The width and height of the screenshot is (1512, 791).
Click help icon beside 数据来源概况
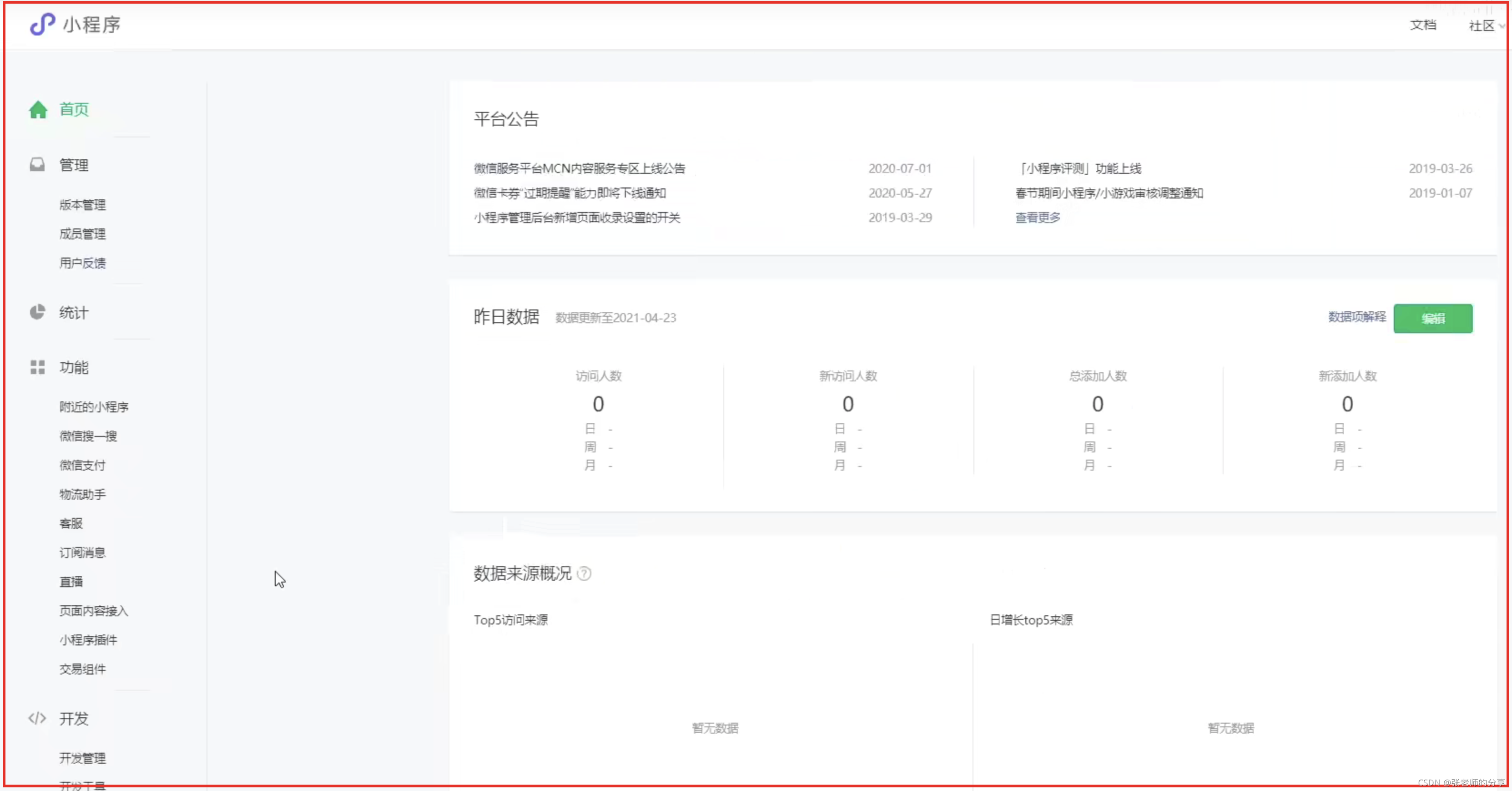click(585, 573)
